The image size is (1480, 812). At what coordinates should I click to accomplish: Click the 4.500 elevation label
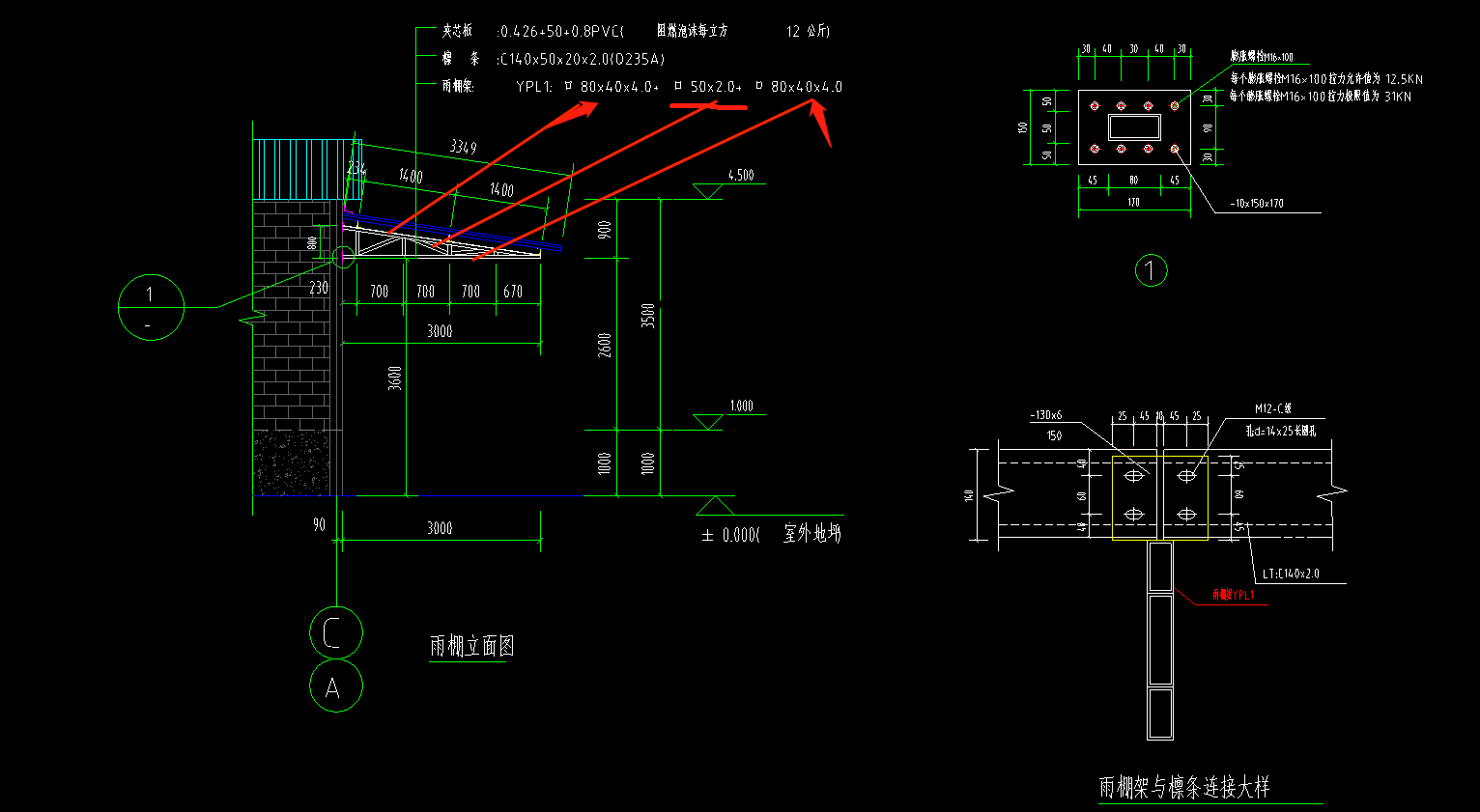[741, 175]
